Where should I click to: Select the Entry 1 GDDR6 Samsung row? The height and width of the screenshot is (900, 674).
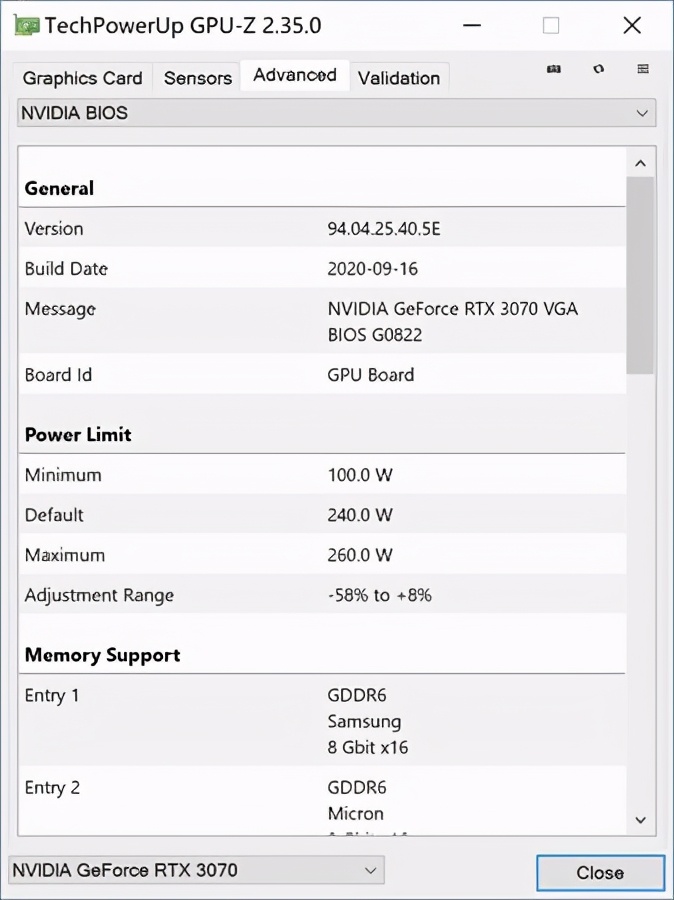pos(330,720)
